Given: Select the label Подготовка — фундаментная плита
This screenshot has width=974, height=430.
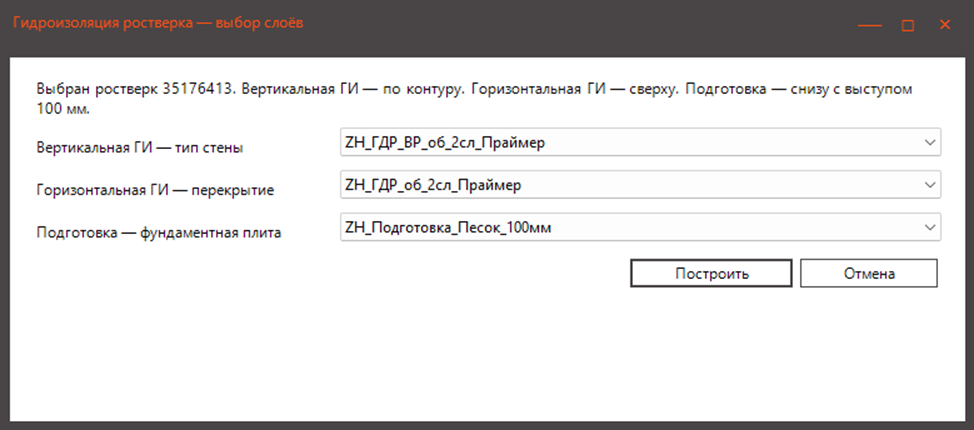Looking at the screenshot, I should [159, 234].
